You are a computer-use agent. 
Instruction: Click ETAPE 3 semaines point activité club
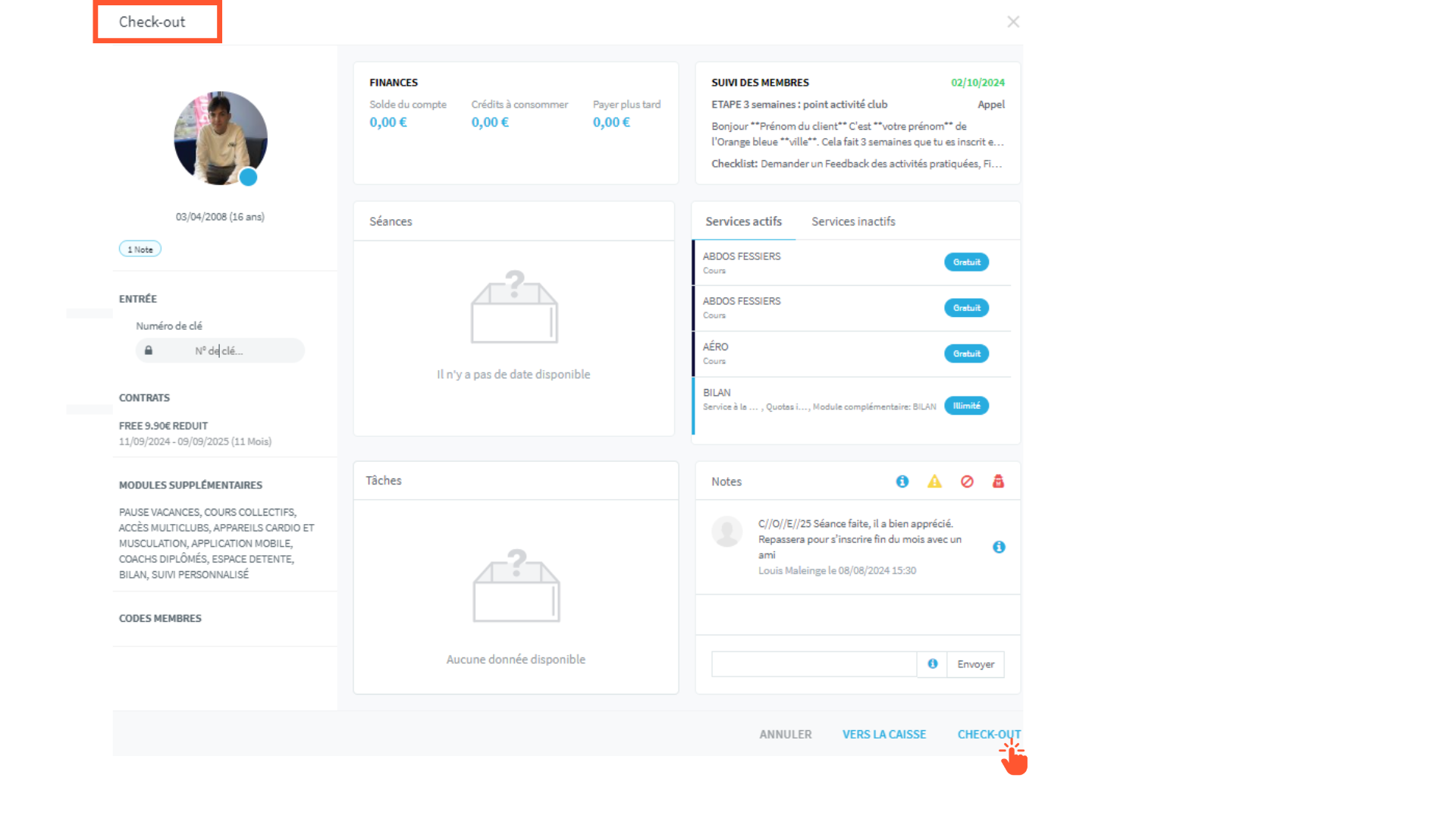click(x=799, y=105)
